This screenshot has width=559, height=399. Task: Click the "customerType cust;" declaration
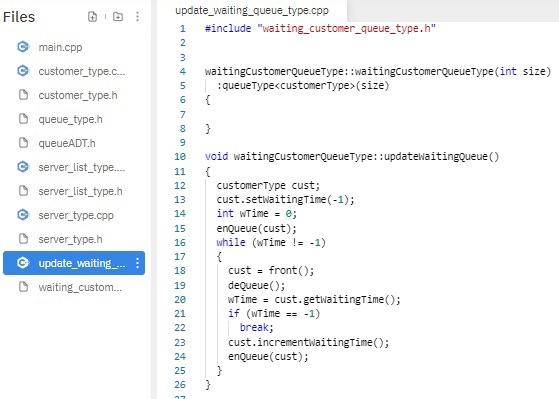pos(268,185)
